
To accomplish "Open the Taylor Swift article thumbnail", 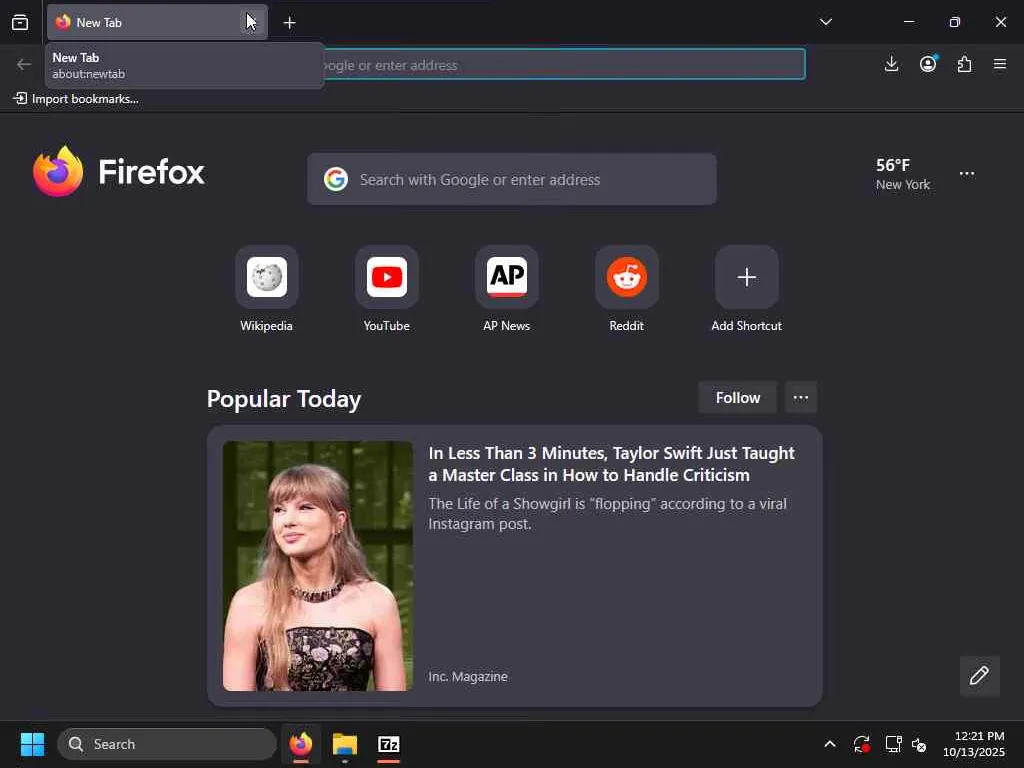I will coord(317,566).
